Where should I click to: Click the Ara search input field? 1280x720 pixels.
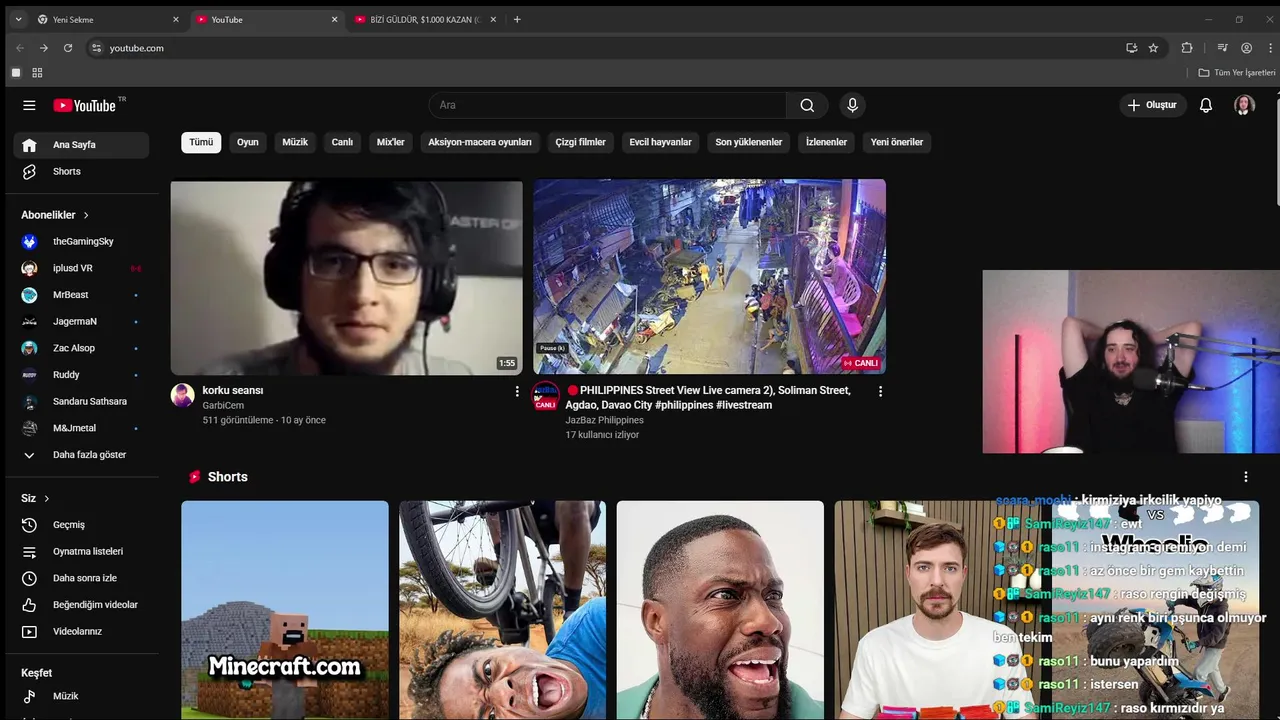point(608,105)
